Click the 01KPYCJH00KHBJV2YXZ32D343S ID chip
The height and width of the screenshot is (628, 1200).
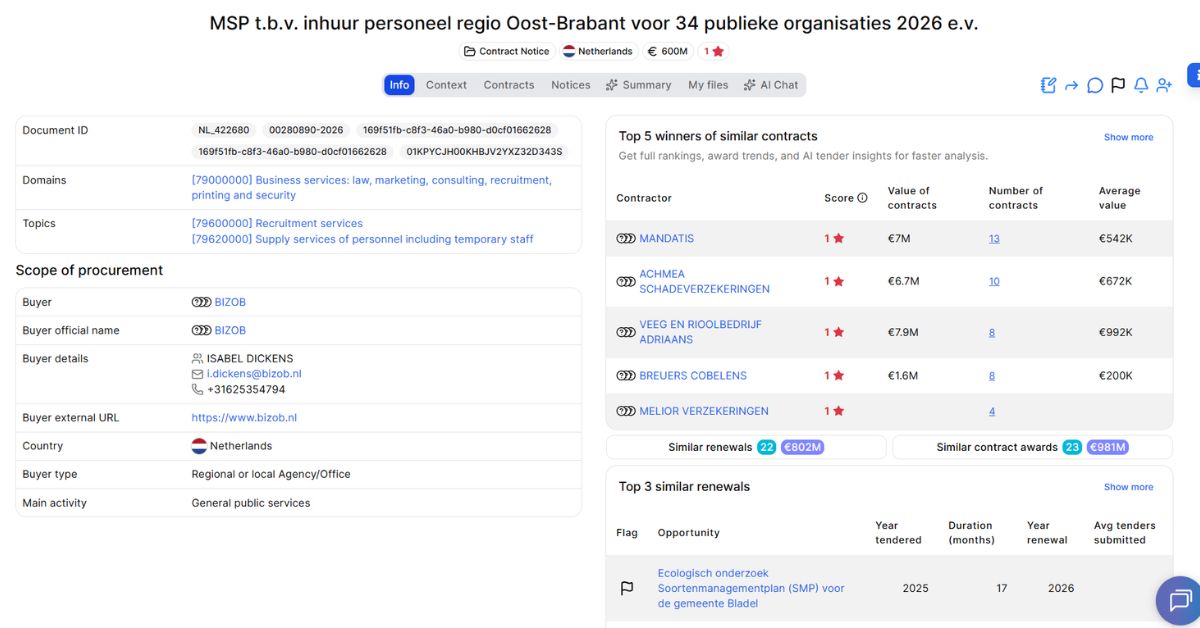(x=484, y=152)
